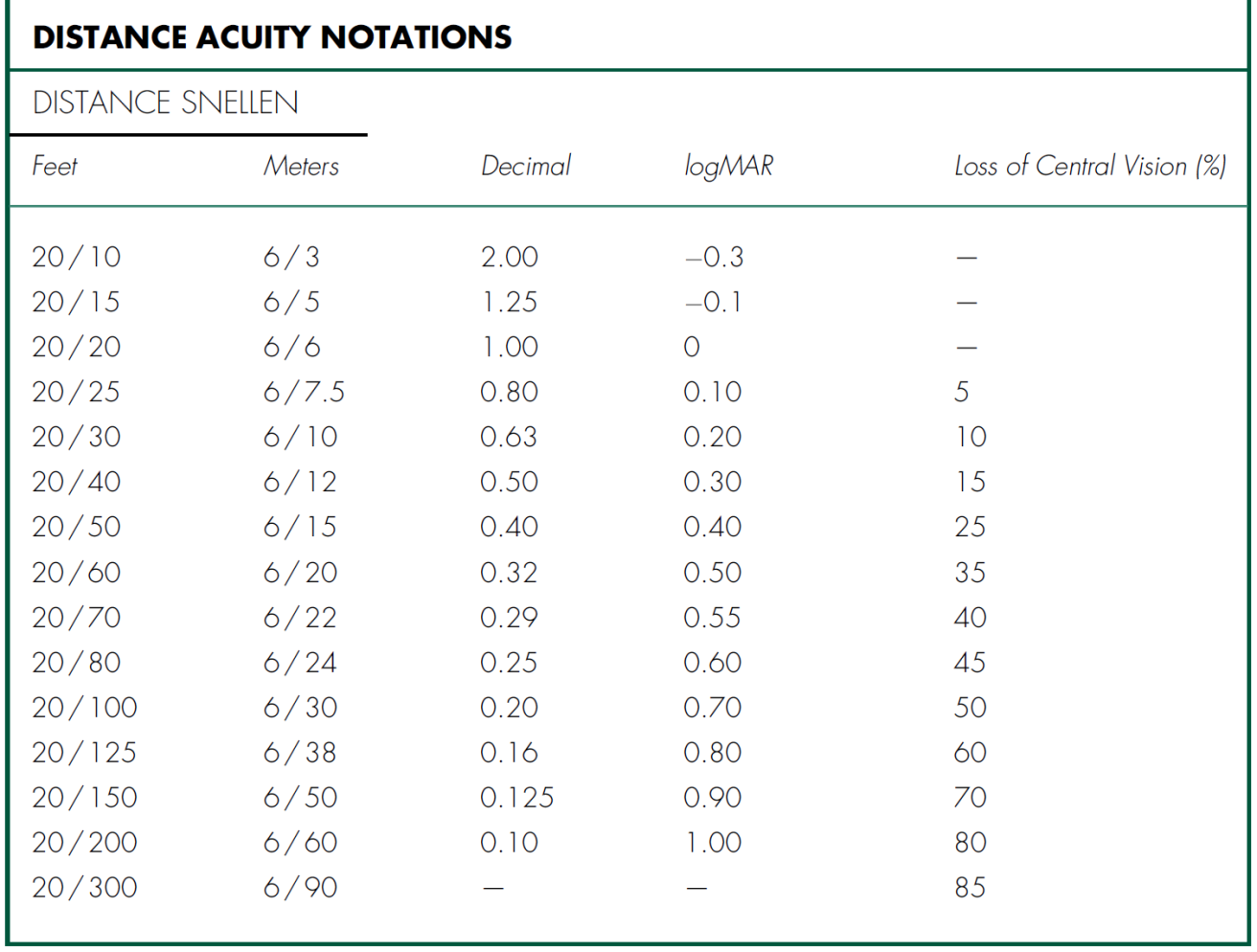The width and height of the screenshot is (1257, 952).
Task: Click the 20/300 feet entry
Action: [x=84, y=888]
